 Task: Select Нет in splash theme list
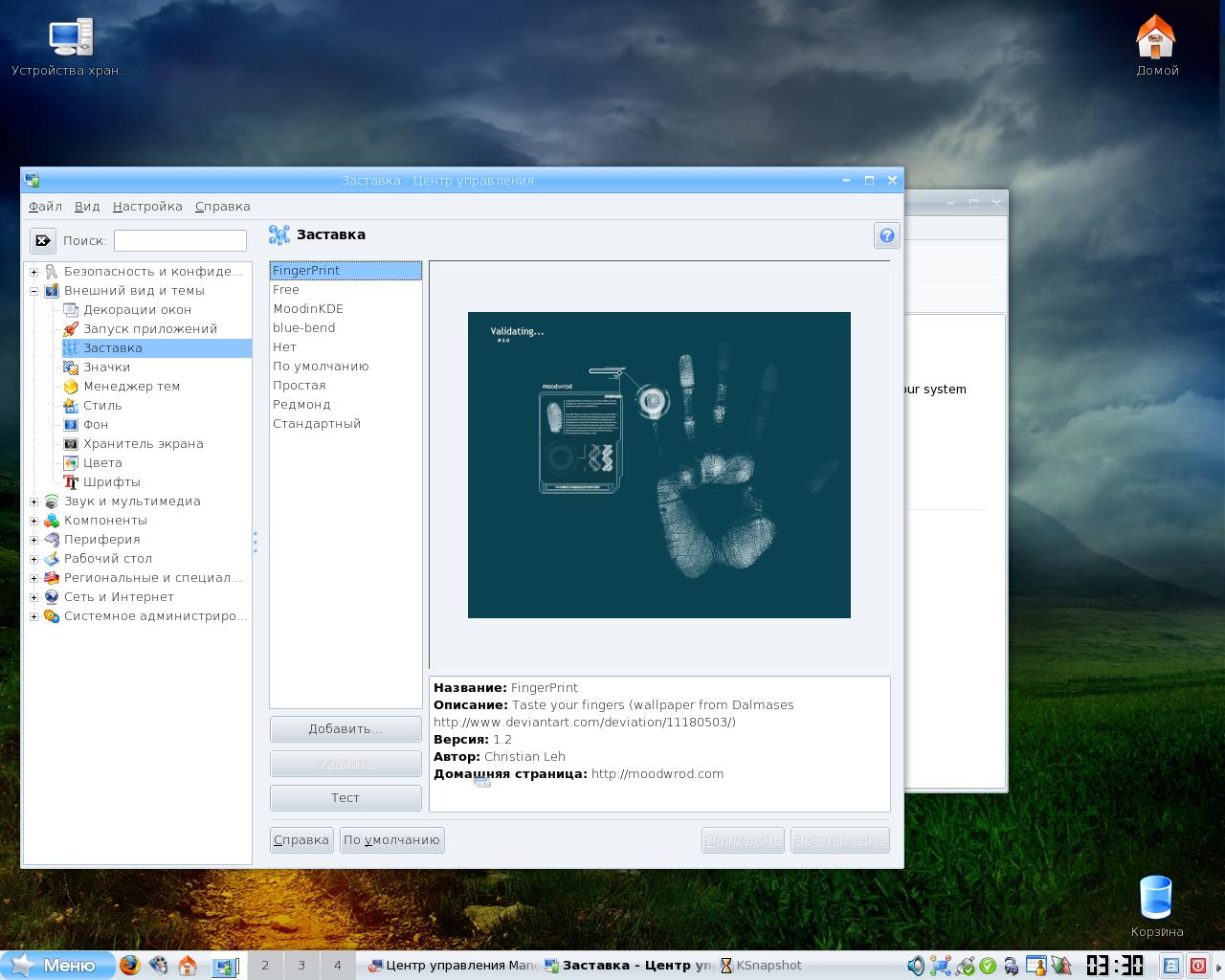click(345, 347)
